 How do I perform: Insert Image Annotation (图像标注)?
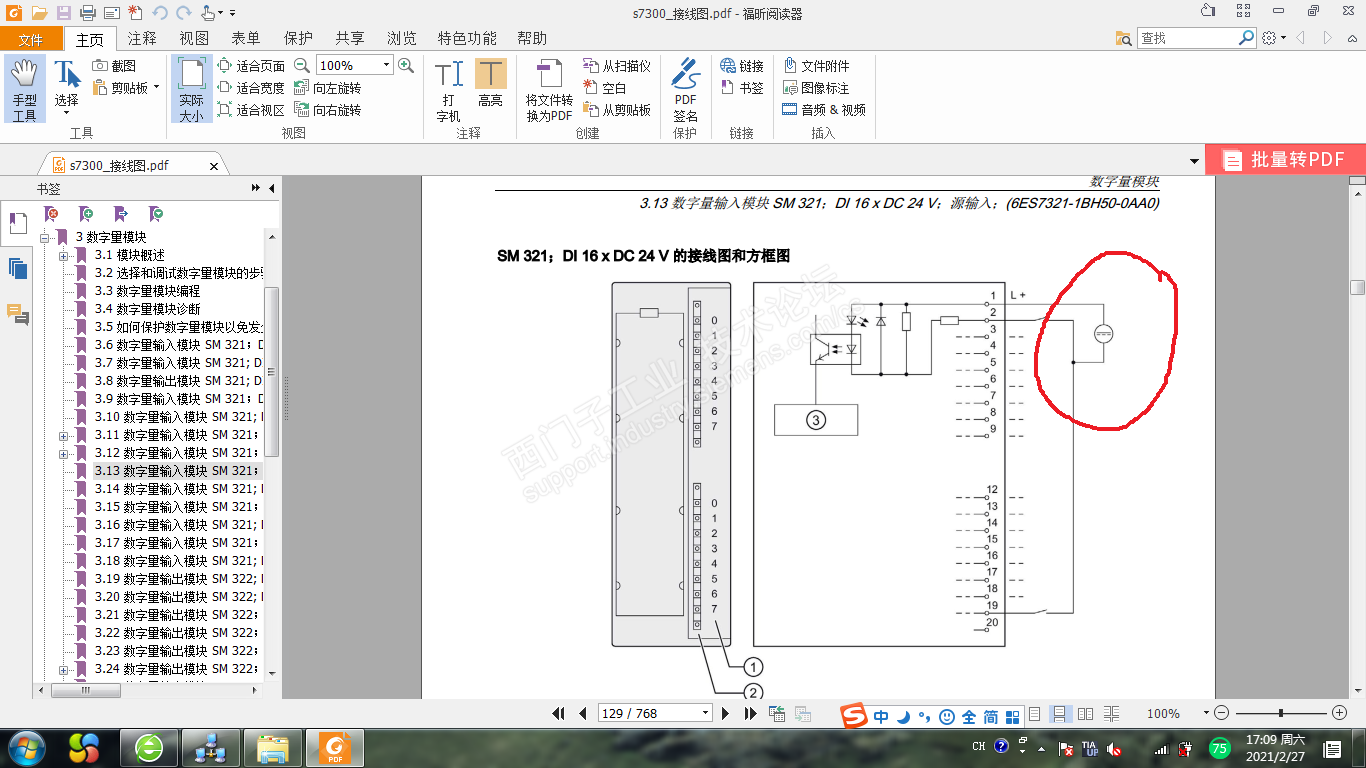click(816, 88)
